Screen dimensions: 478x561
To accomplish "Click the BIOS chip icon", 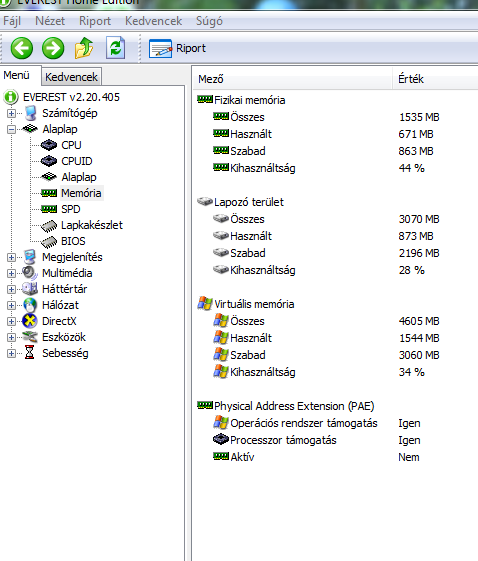I will (x=49, y=242).
